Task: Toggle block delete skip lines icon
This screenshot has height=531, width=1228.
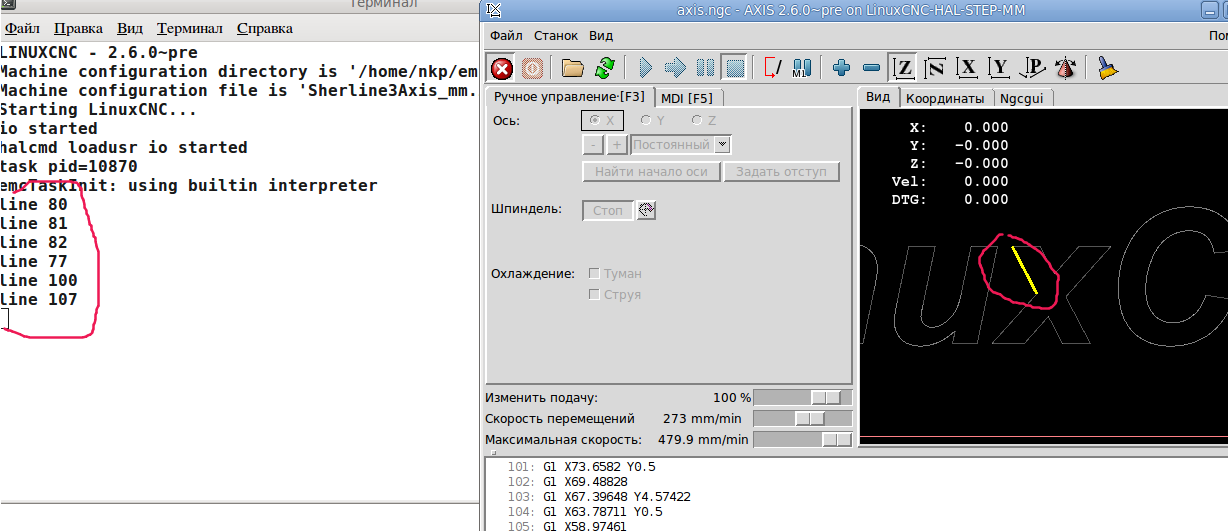Action: coord(773,68)
